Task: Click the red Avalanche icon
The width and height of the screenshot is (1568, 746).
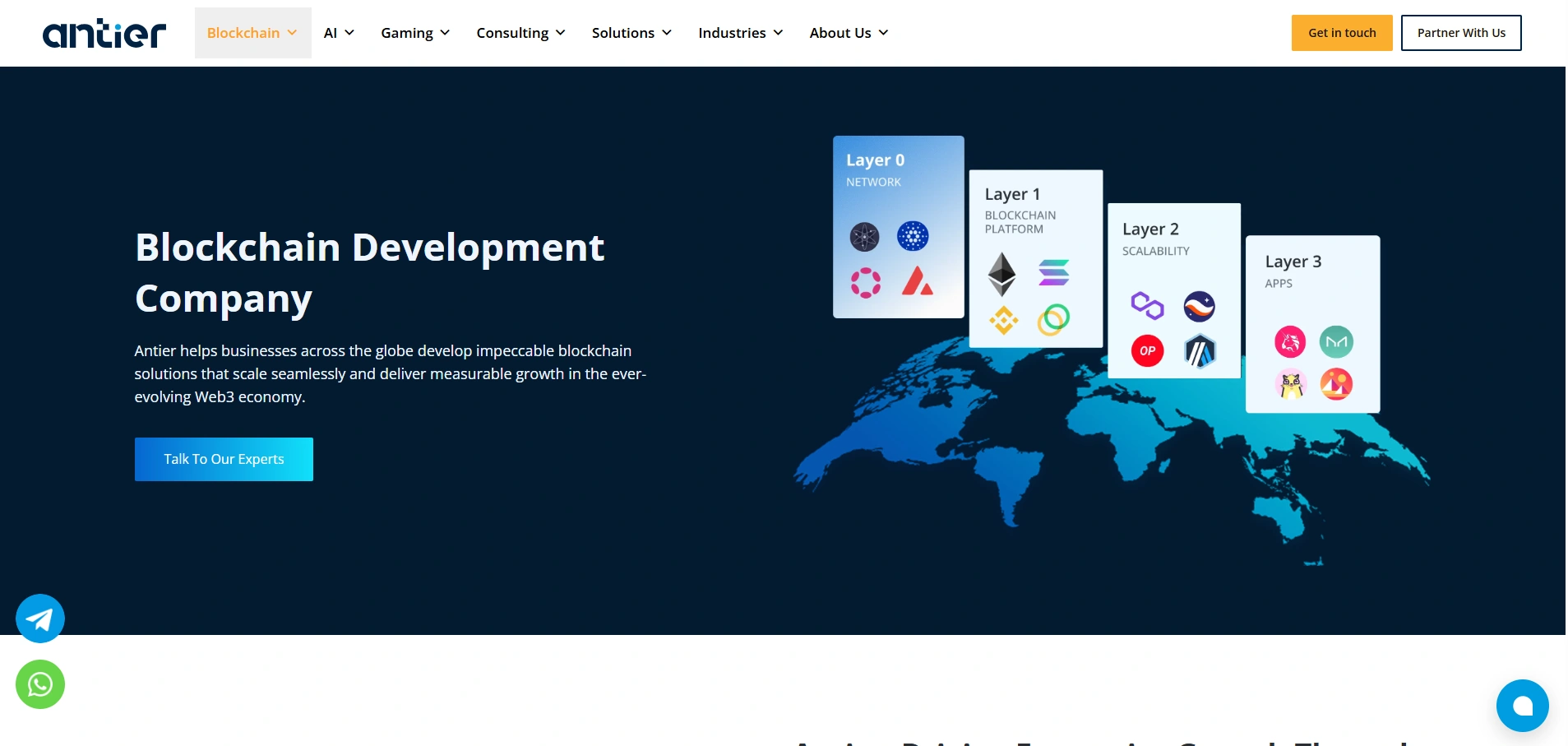Action: [x=917, y=281]
